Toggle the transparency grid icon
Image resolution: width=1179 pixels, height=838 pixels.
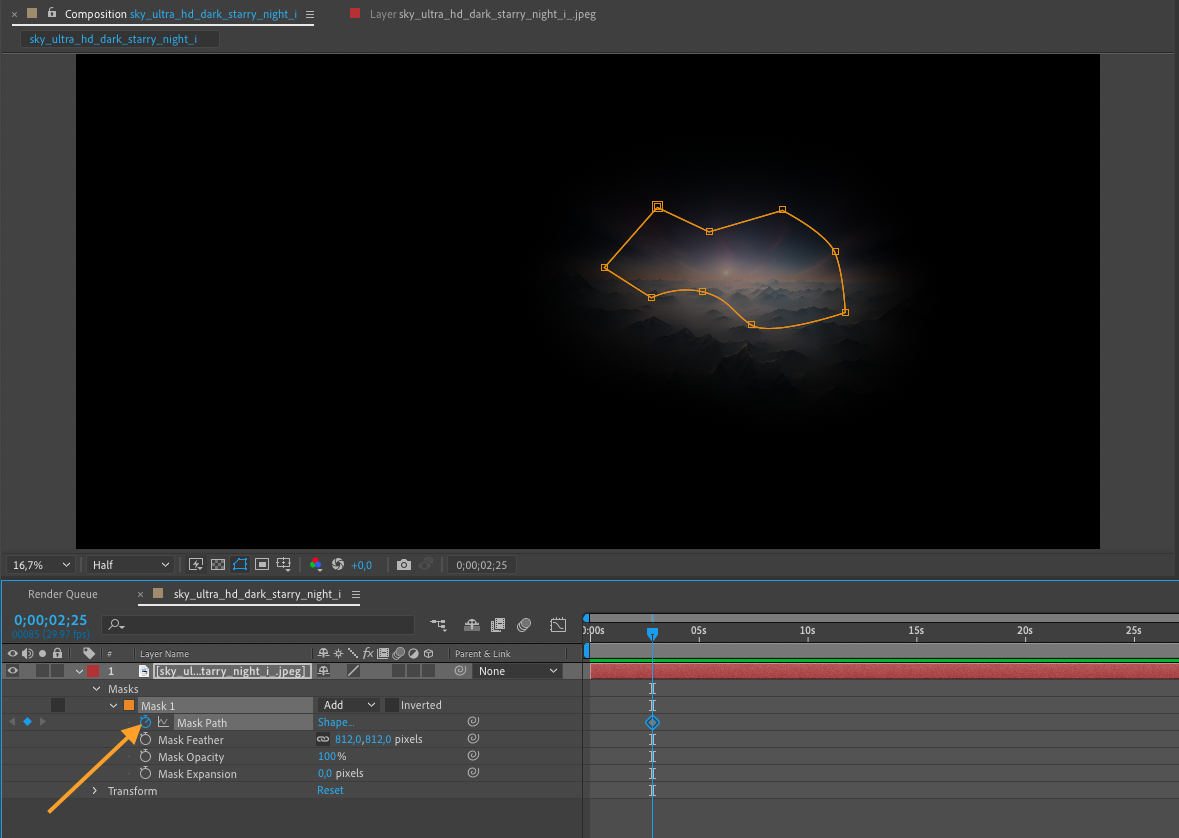click(218, 565)
